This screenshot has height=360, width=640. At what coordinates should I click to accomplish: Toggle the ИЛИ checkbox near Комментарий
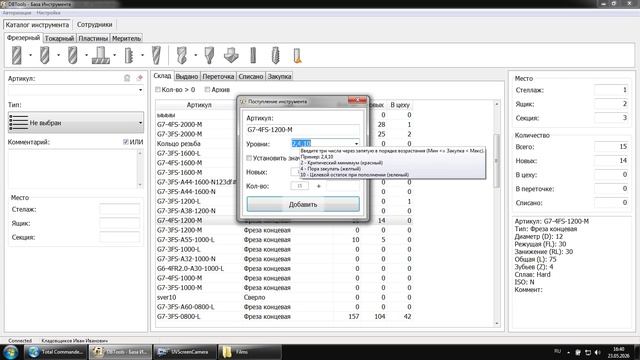pyautogui.click(x=126, y=142)
